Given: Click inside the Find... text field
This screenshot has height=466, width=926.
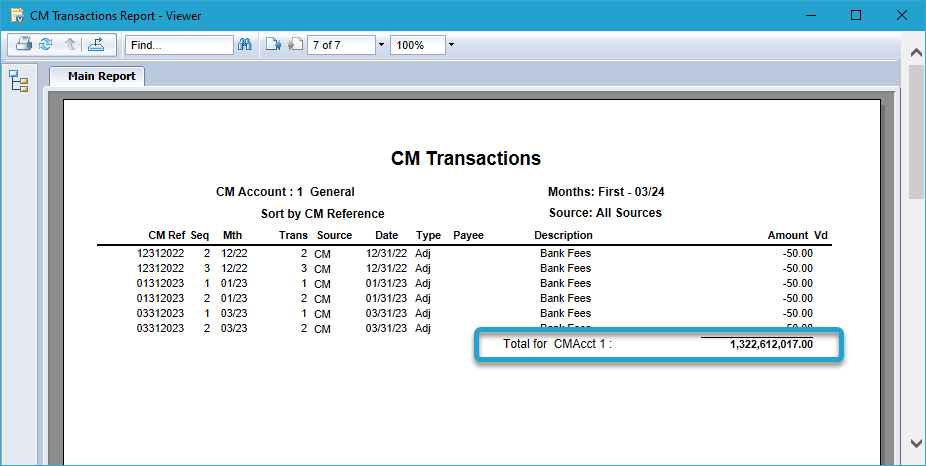Looking at the screenshot, I should click(x=180, y=45).
